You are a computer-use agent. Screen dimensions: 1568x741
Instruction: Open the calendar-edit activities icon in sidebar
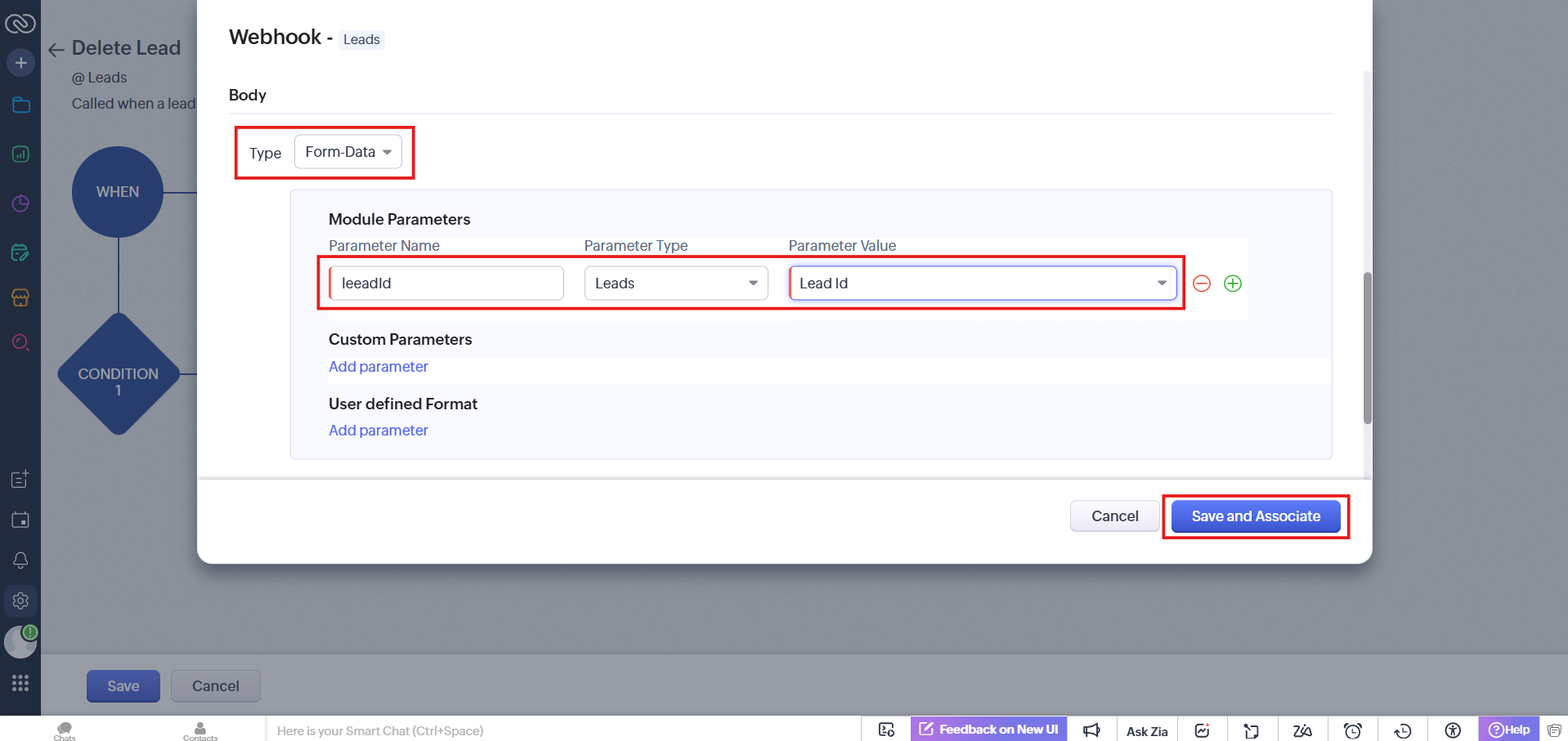pyautogui.click(x=20, y=252)
